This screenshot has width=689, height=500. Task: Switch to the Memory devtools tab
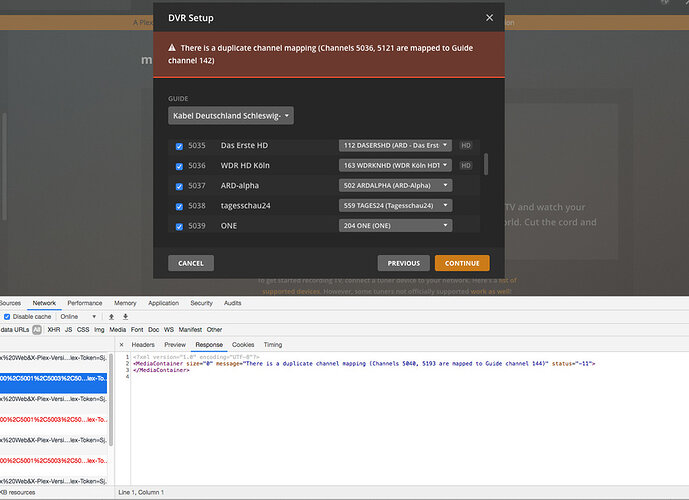point(125,303)
